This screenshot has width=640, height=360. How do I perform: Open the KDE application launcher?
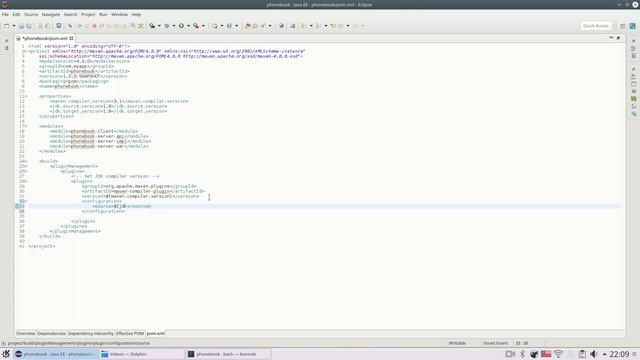(6, 354)
